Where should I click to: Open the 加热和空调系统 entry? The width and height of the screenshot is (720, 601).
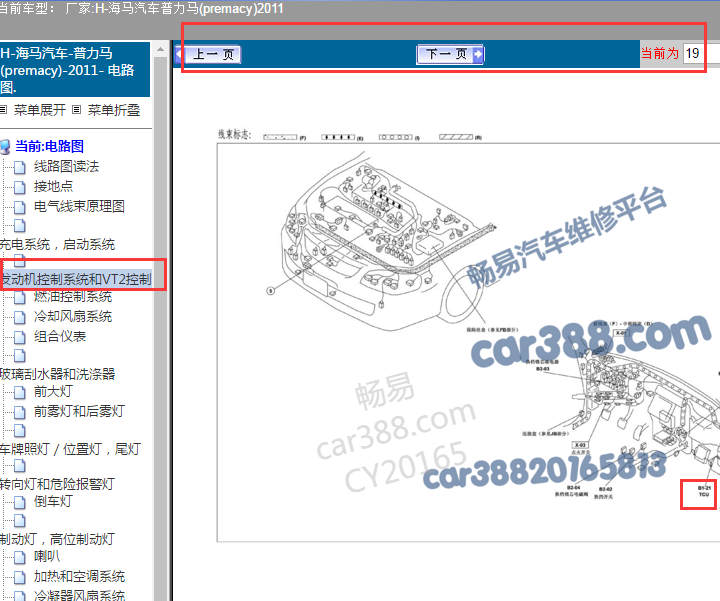79,576
